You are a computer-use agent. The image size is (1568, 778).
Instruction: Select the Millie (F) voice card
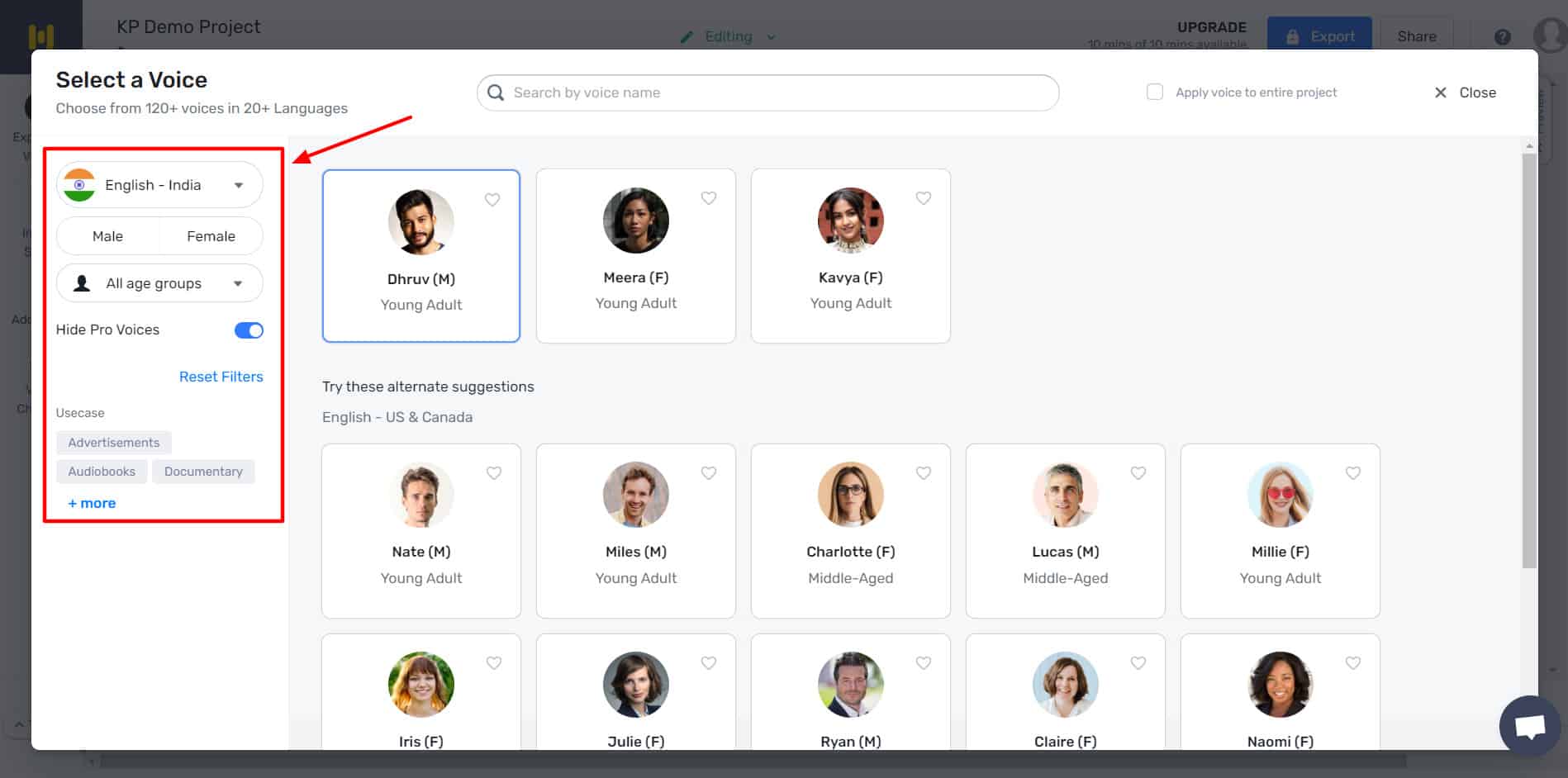pos(1281,531)
